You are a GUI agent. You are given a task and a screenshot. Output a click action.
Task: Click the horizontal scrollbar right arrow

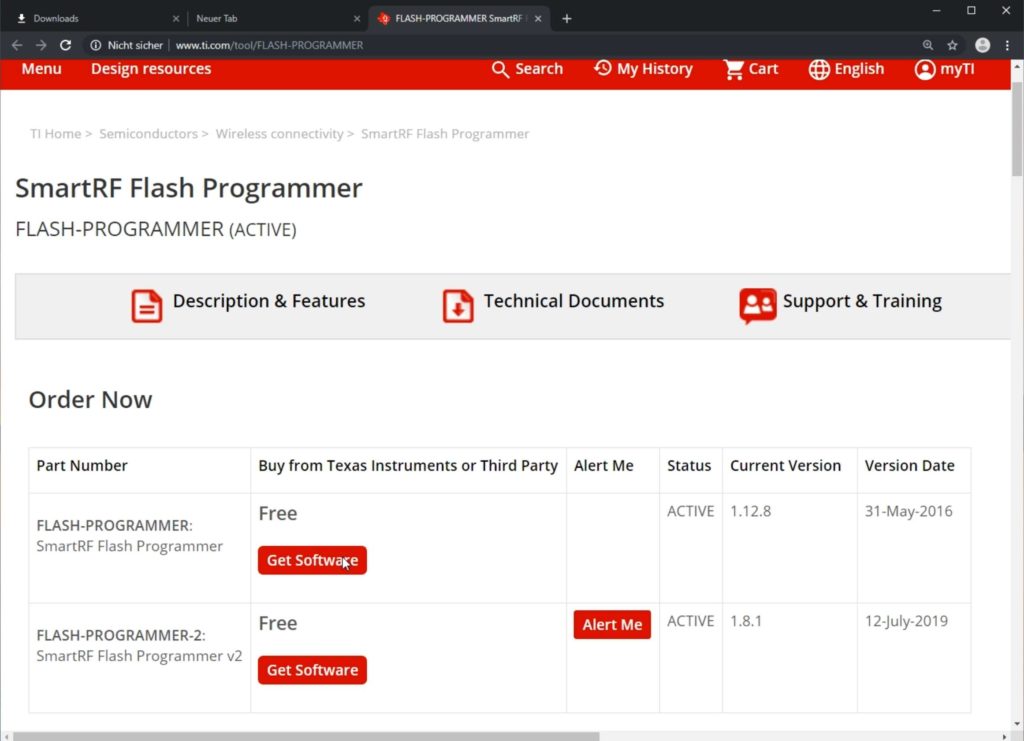coord(1005,736)
